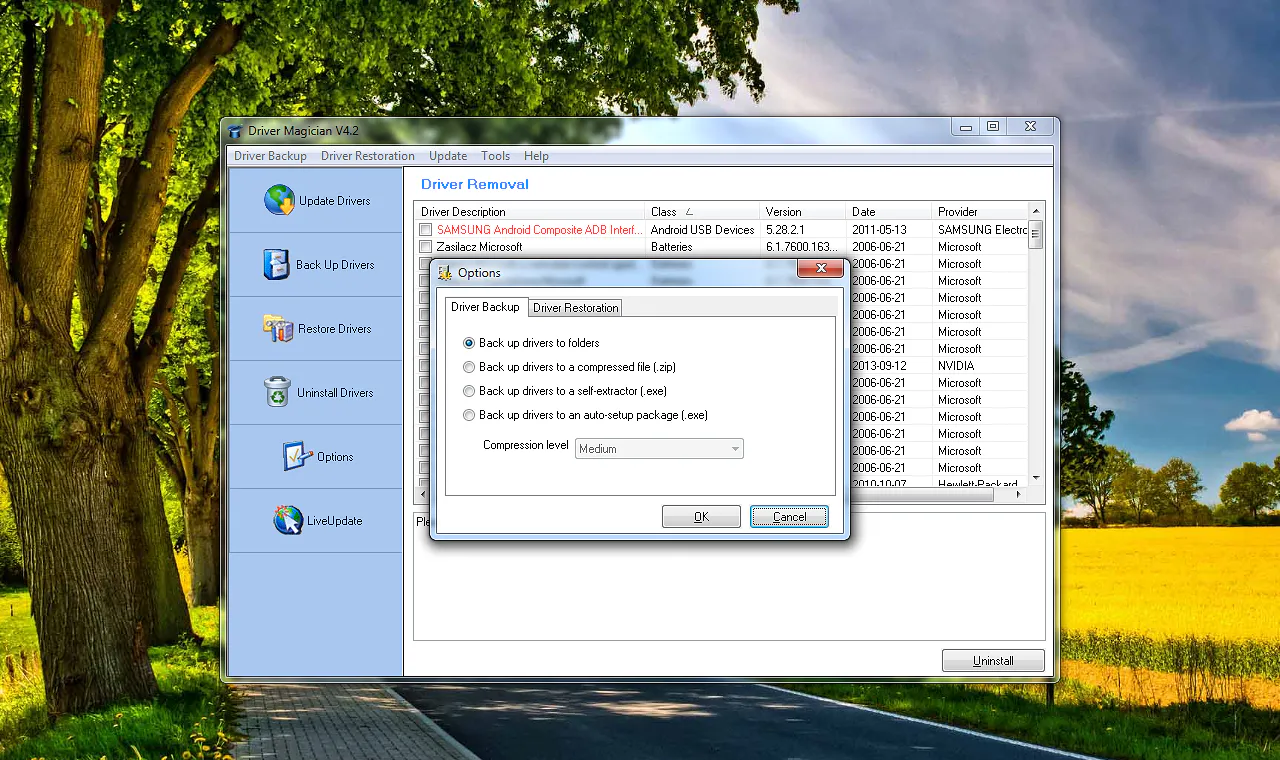The height and width of the screenshot is (760, 1280).
Task: Confirm options with the OK button
Action: [x=701, y=516]
